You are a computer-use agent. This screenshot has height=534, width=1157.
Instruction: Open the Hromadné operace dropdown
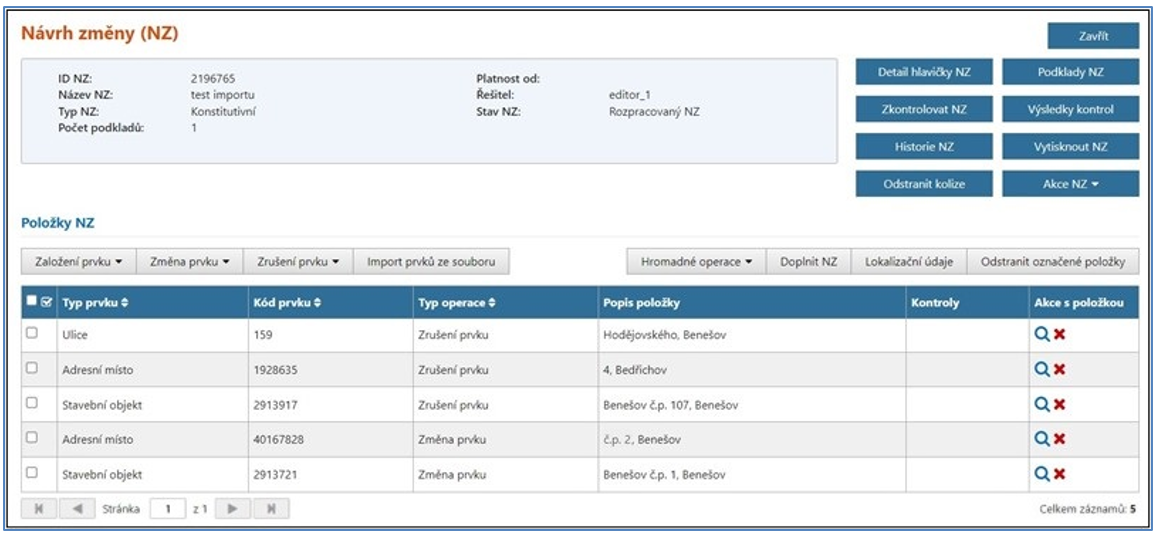(696, 262)
